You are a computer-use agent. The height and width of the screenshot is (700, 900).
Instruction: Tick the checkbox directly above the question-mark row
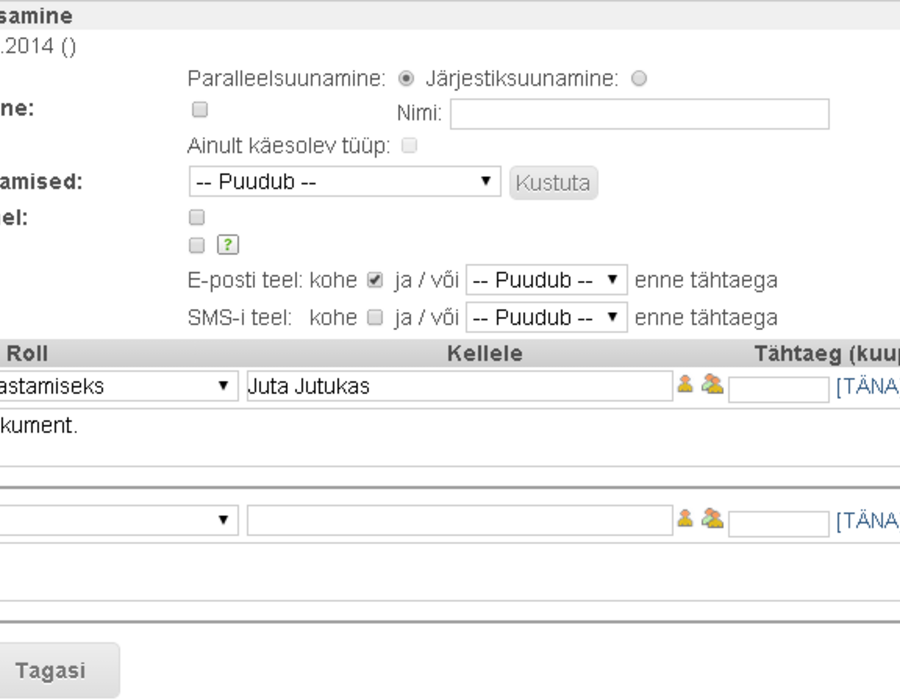point(197,217)
